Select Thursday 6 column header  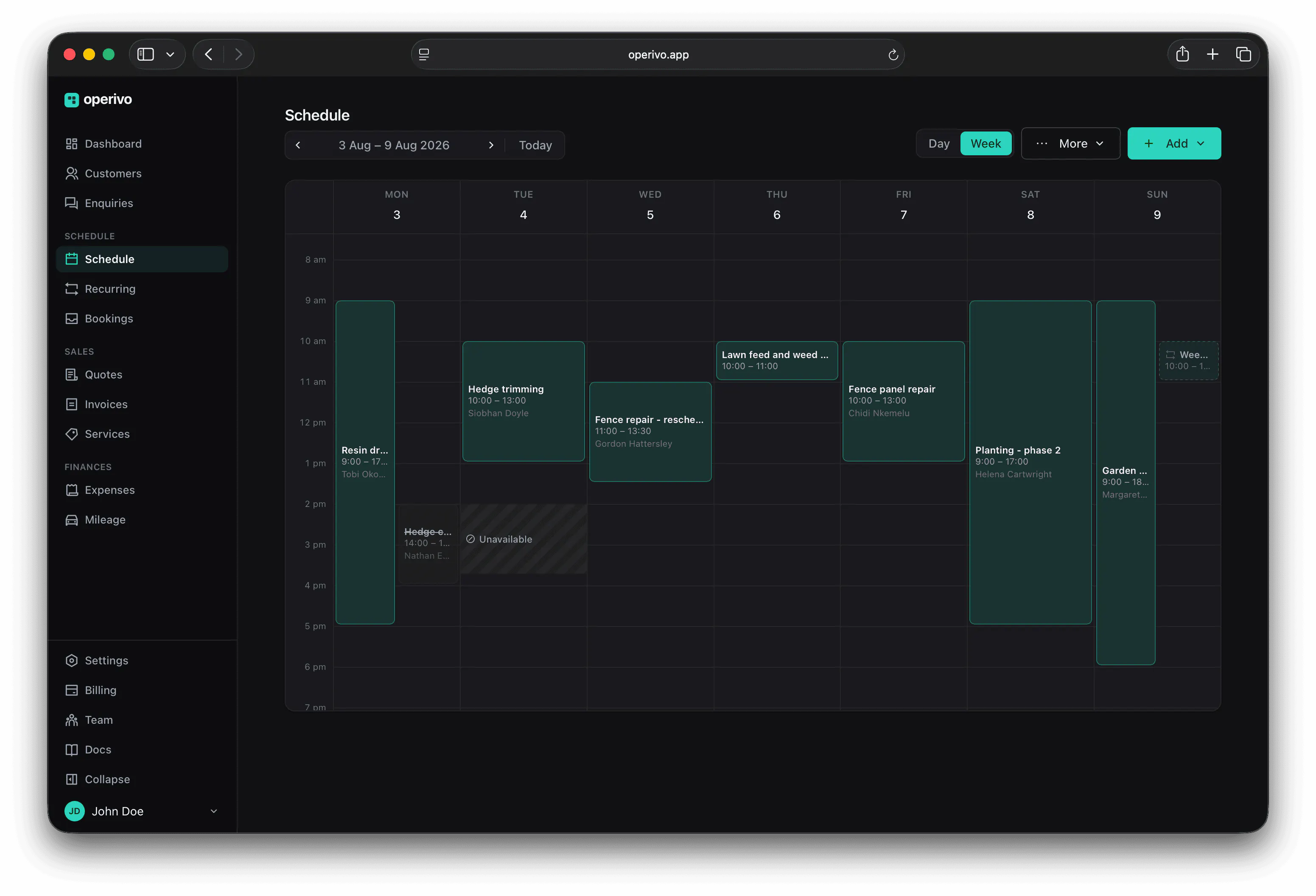pyautogui.click(x=776, y=206)
